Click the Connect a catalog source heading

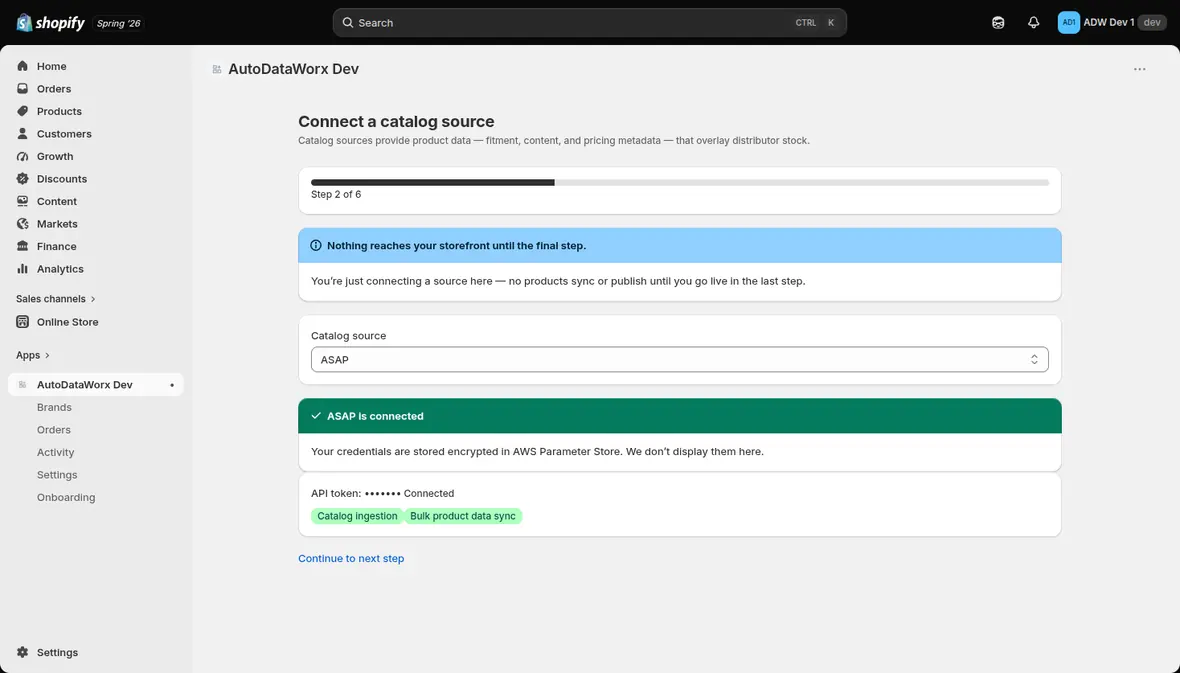coord(396,122)
